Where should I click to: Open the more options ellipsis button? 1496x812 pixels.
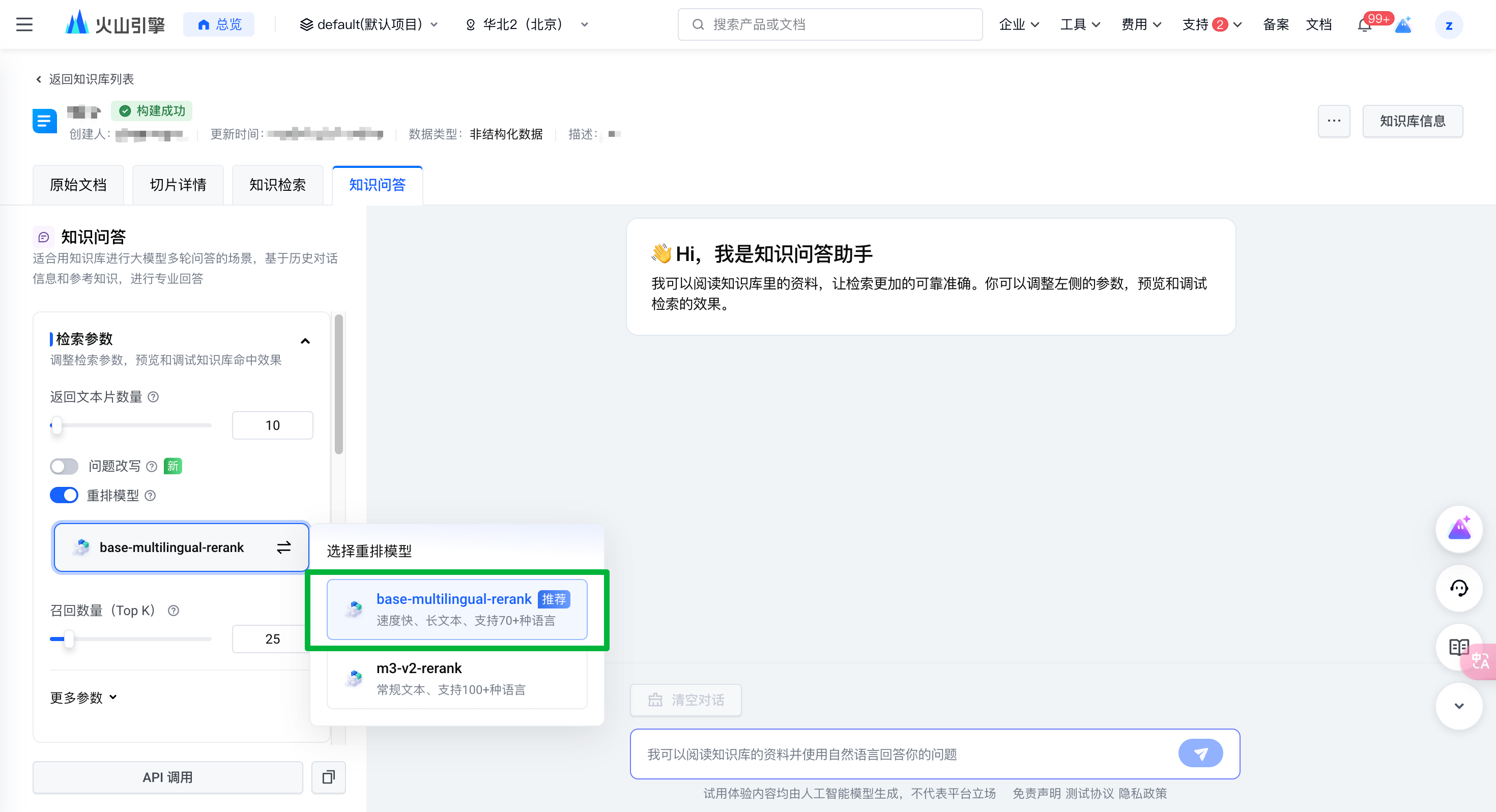point(1334,121)
